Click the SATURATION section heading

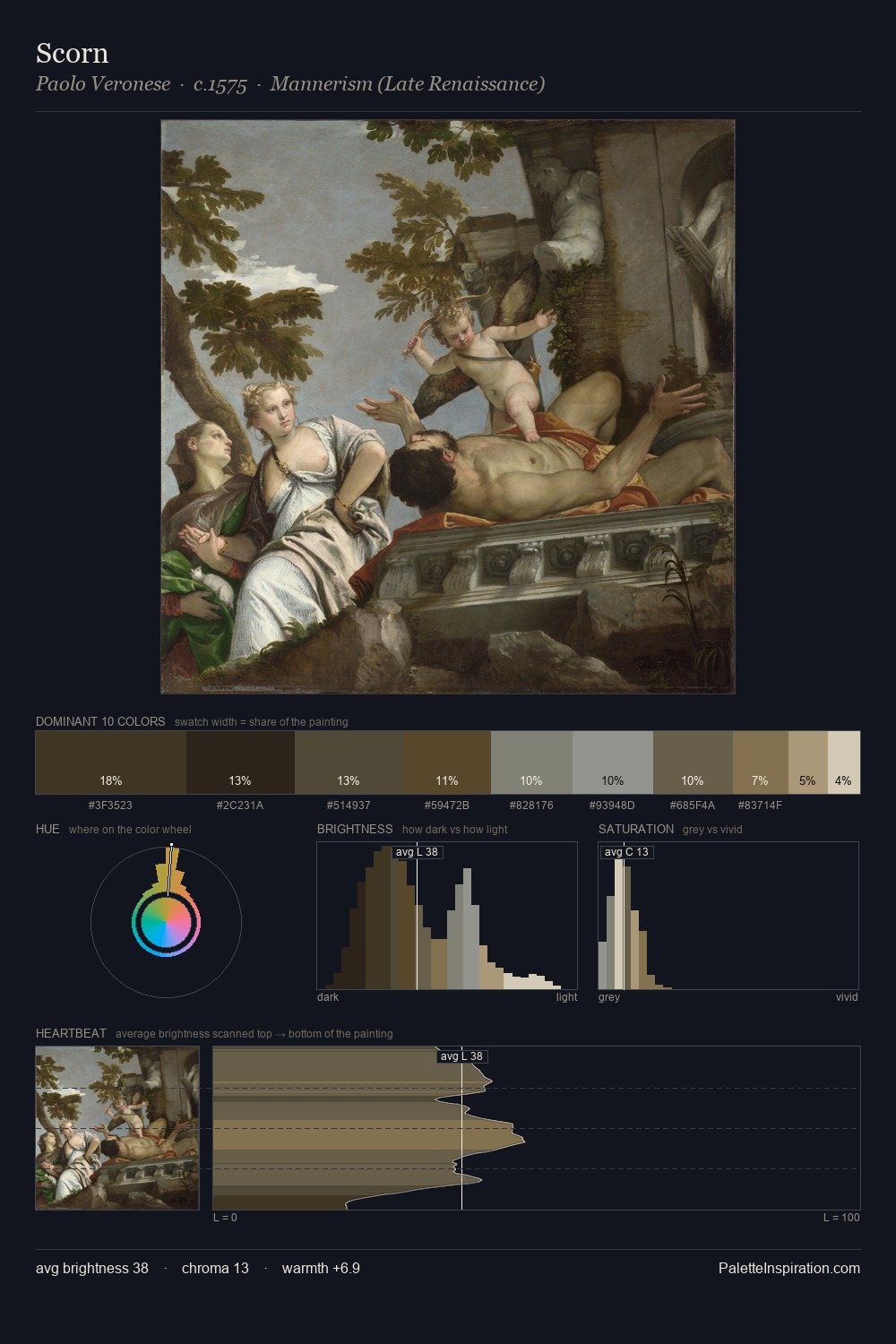click(x=636, y=829)
